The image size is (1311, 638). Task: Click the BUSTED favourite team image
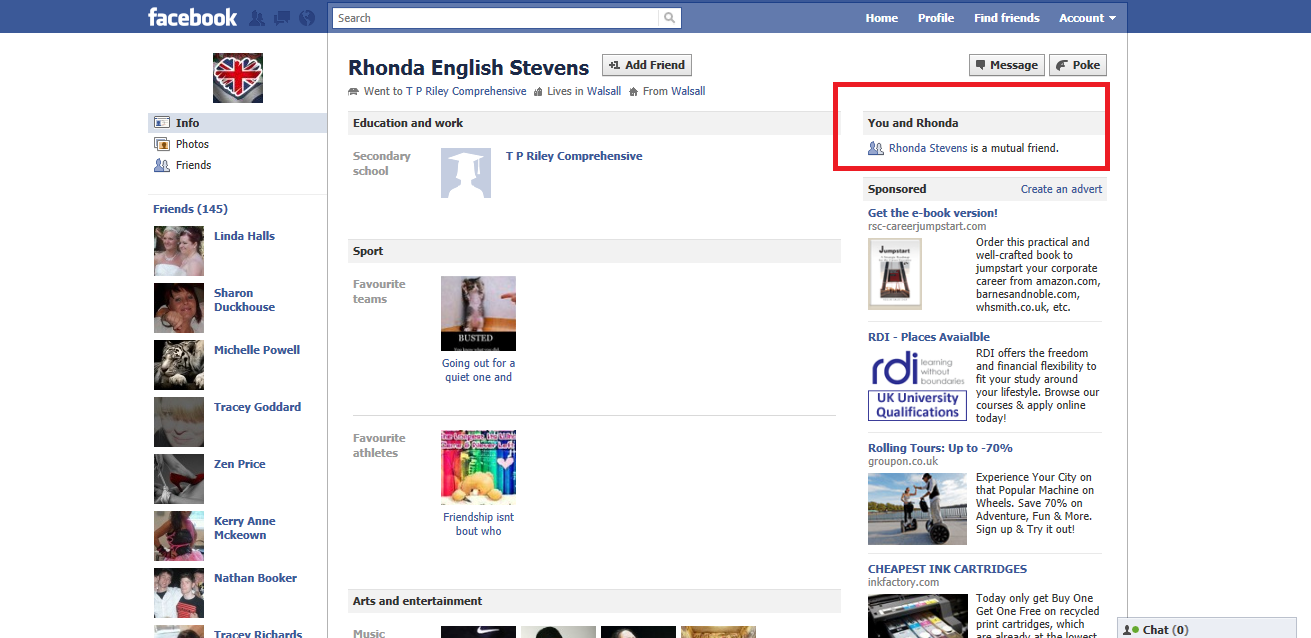click(478, 313)
